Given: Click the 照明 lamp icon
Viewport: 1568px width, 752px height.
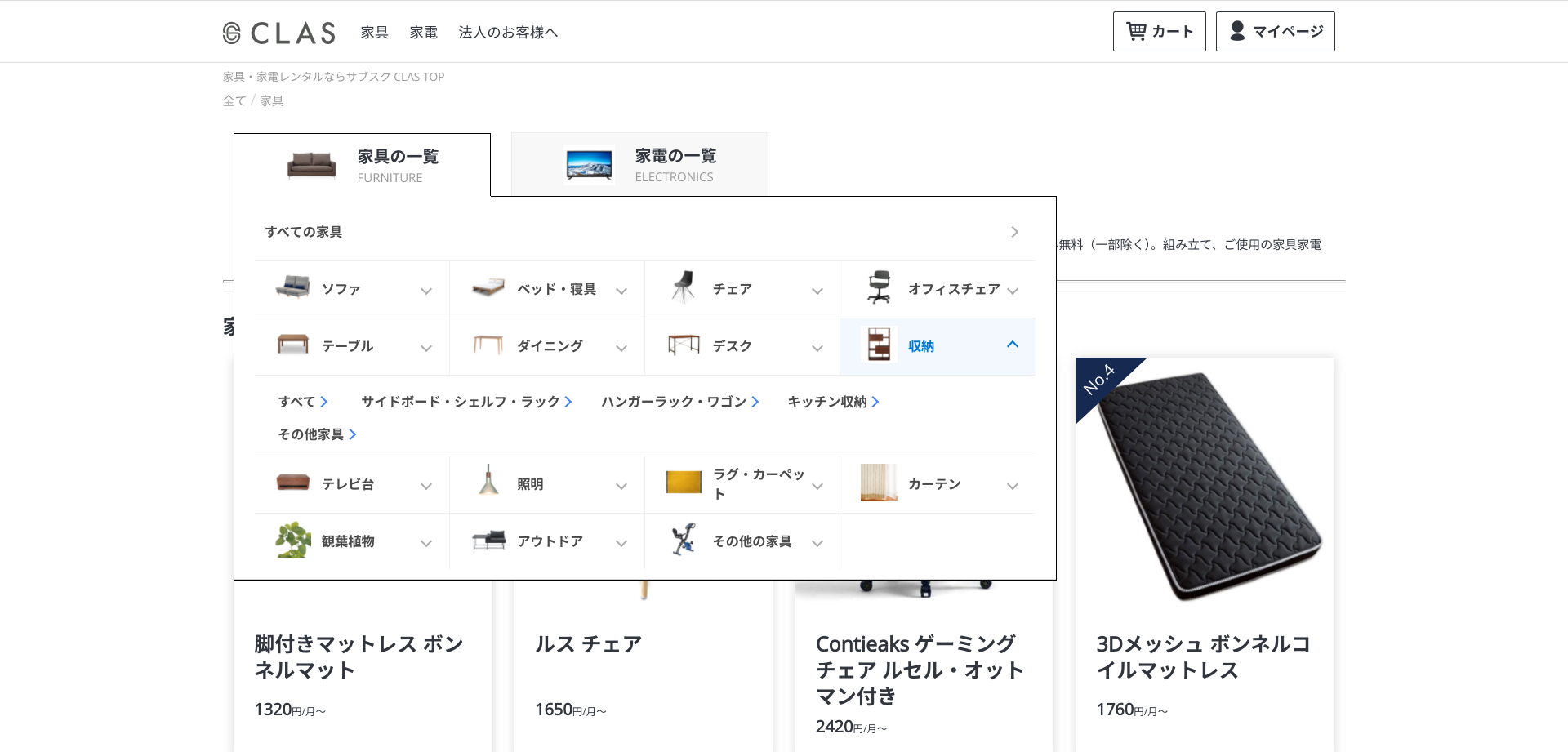Looking at the screenshot, I should tap(488, 480).
